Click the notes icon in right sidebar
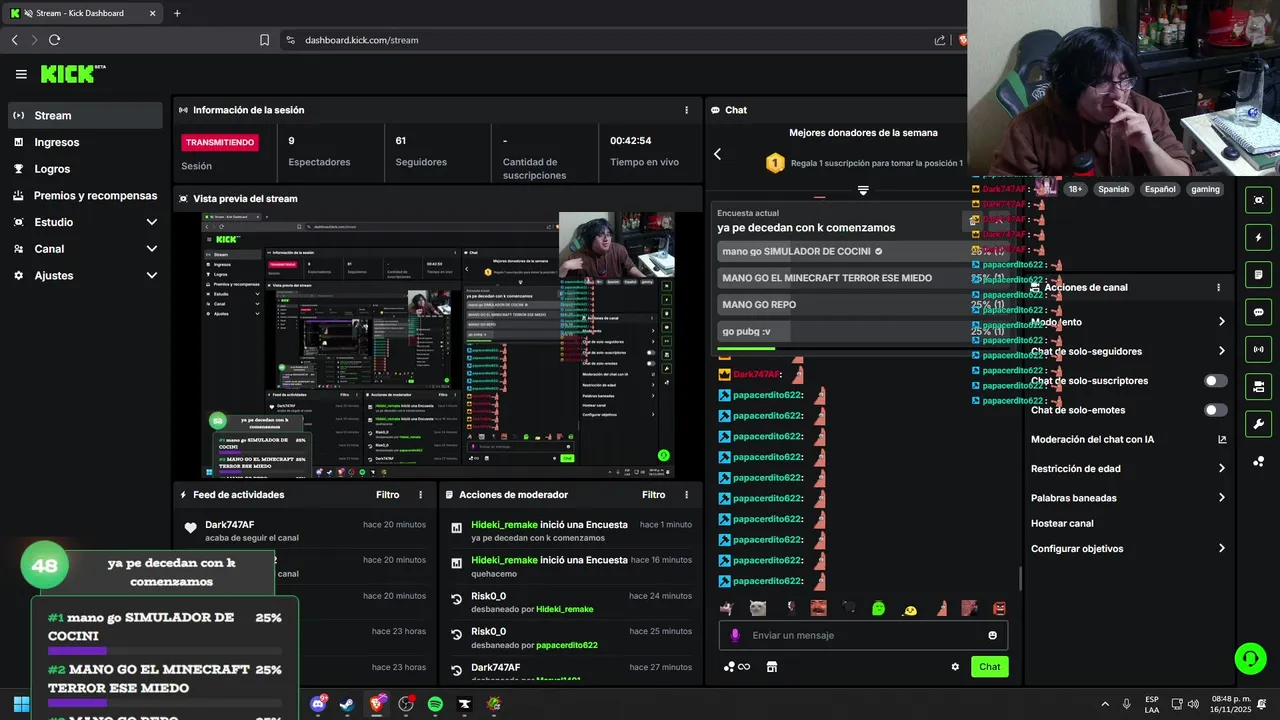This screenshot has width=1280, height=720. [x=1258, y=275]
